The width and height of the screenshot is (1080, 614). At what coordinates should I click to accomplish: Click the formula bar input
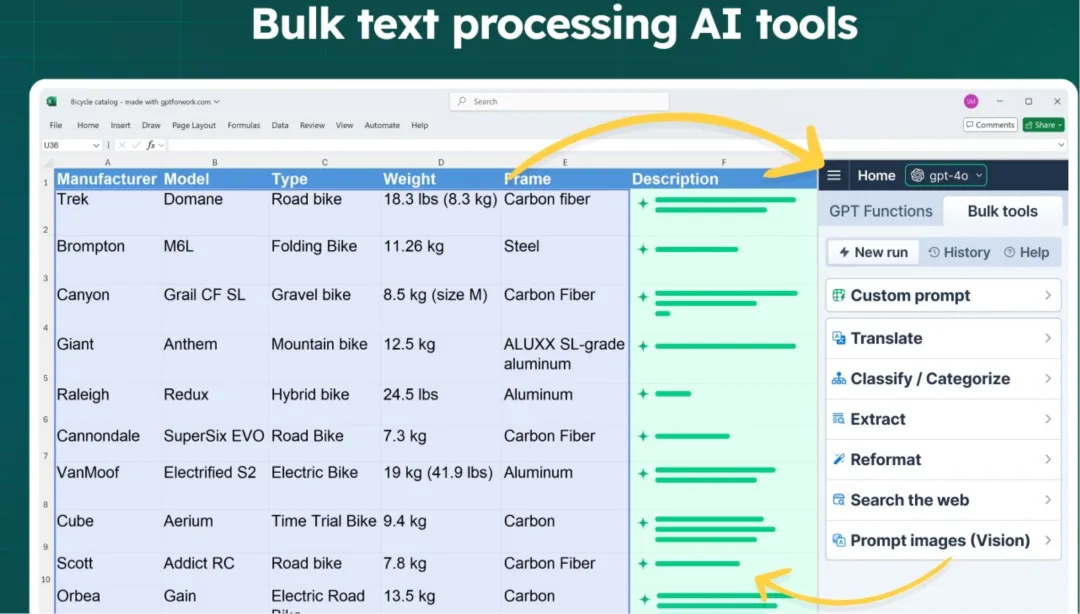coord(610,145)
